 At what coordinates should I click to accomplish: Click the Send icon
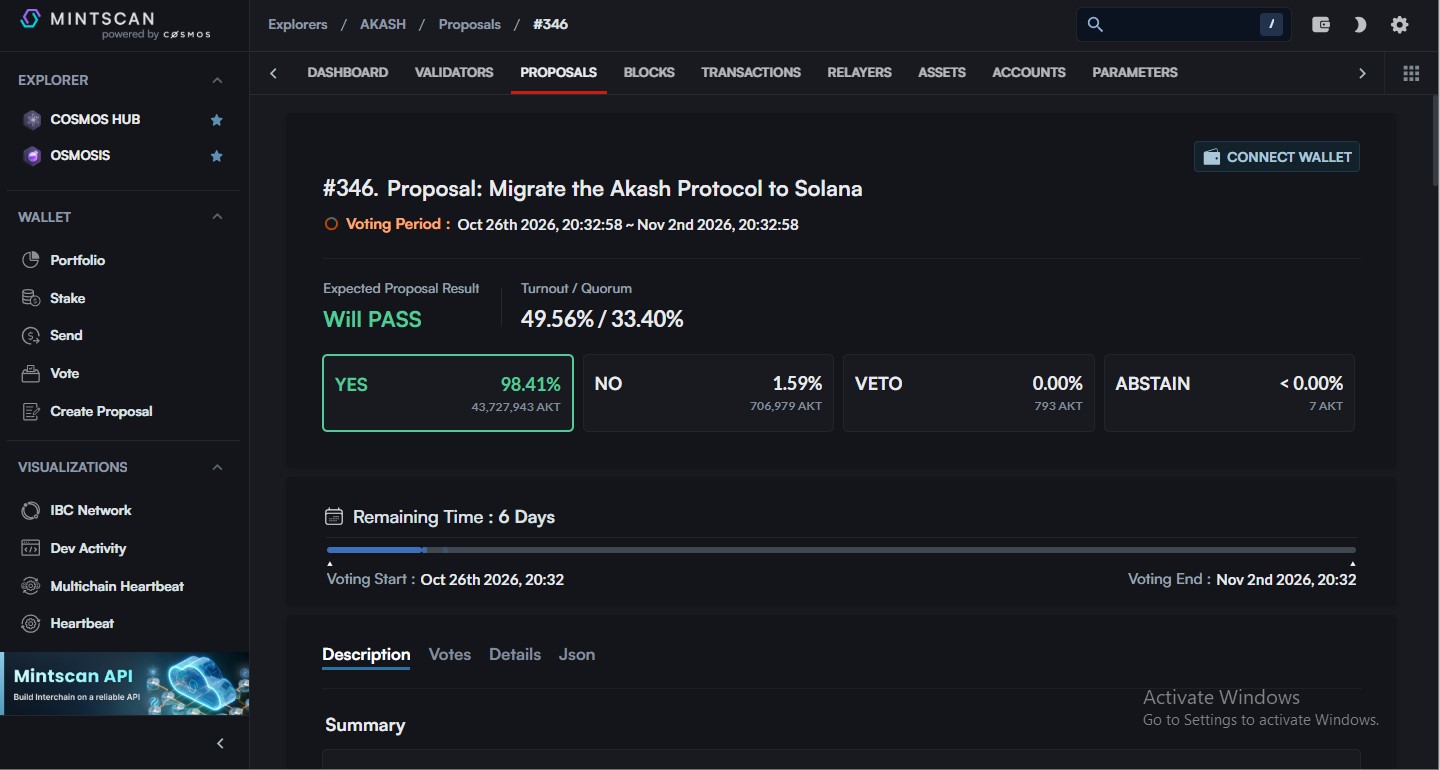click(x=31, y=336)
